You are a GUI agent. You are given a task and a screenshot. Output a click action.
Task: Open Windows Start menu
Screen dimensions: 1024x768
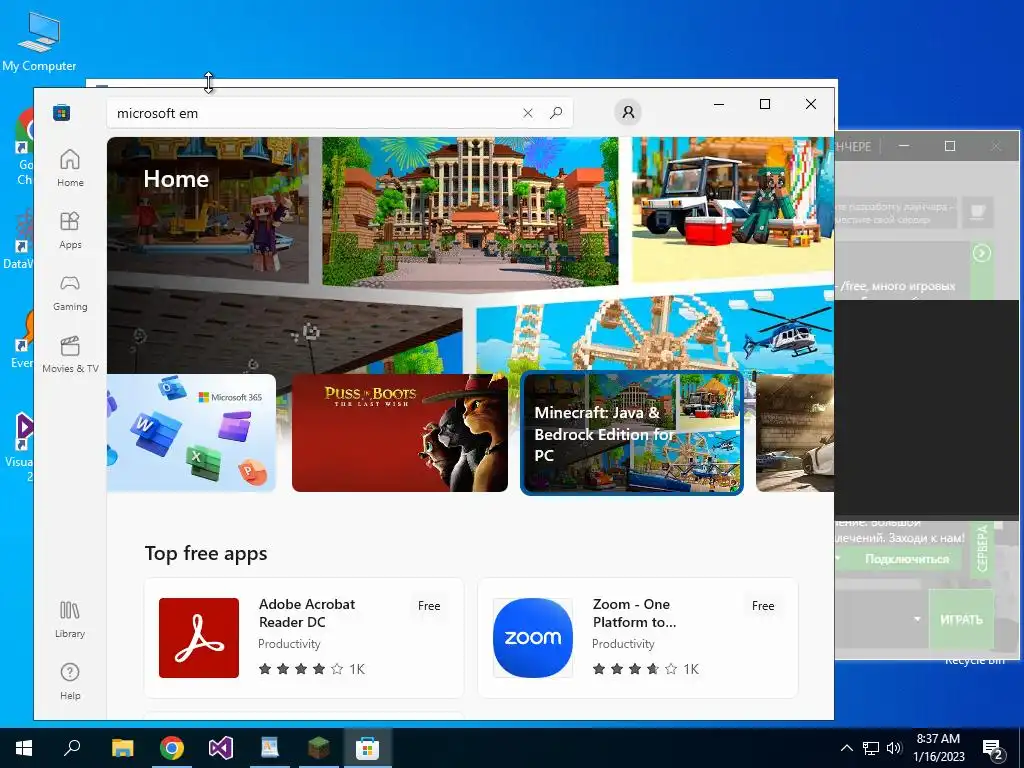[24, 748]
